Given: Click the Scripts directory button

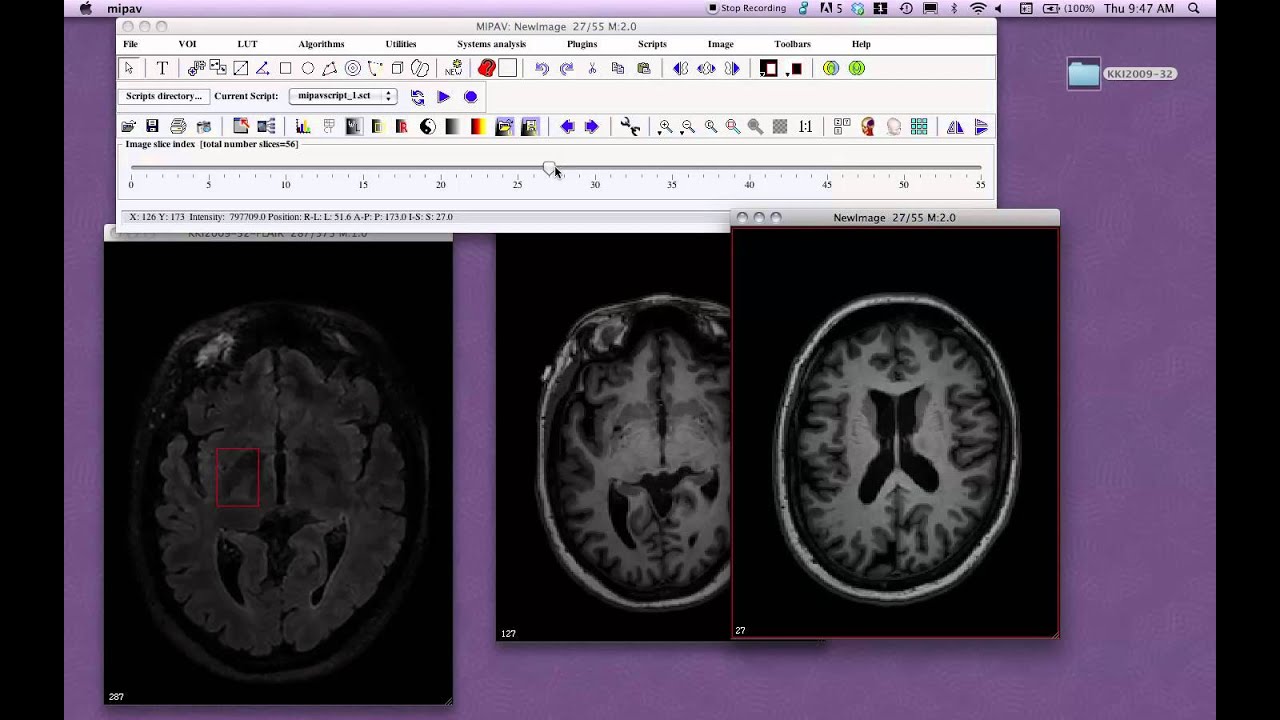Looking at the screenshot, I should tap(164, 96).
